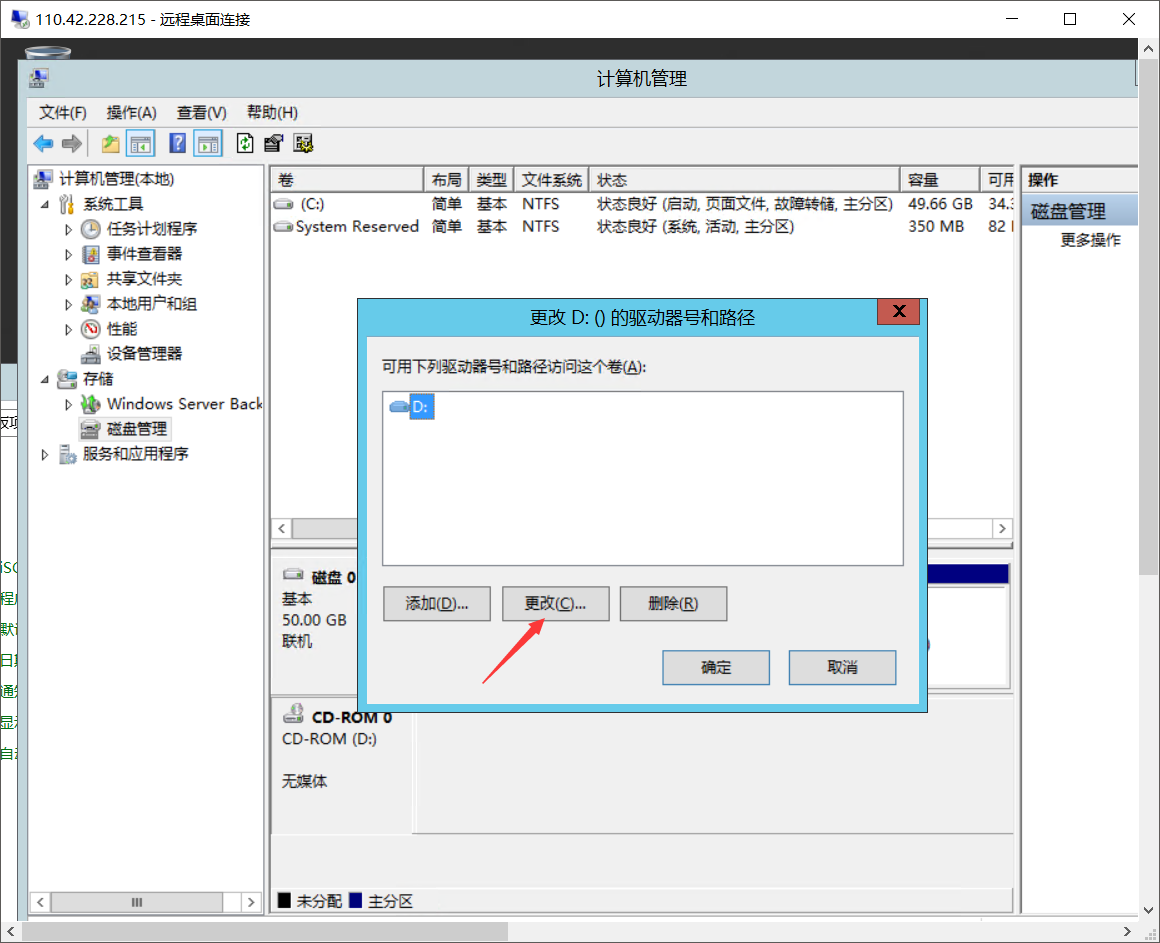Click the green Refresh toolbar icon
Viewport: 1160px width, 943px height.
pyautogui.click(x=245, y=144)
